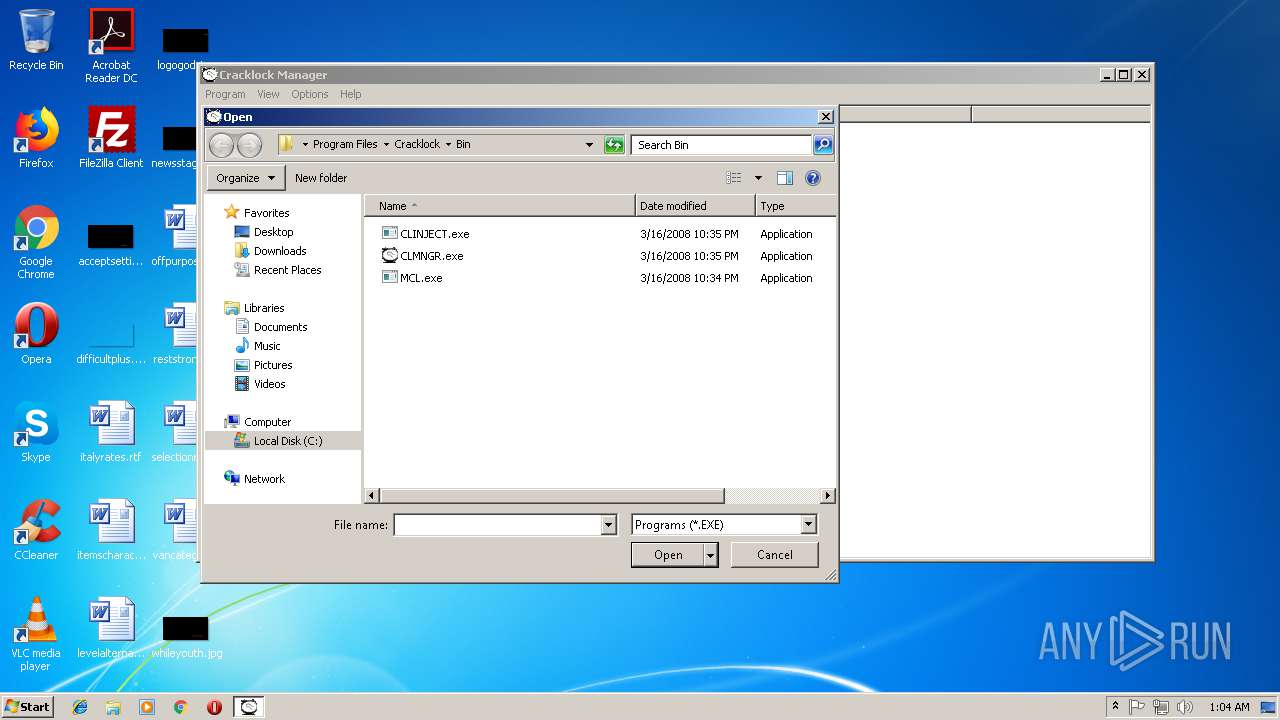Click the Cancel button
The height and width of the screenshot is (720, 1280).
[775, 555]
